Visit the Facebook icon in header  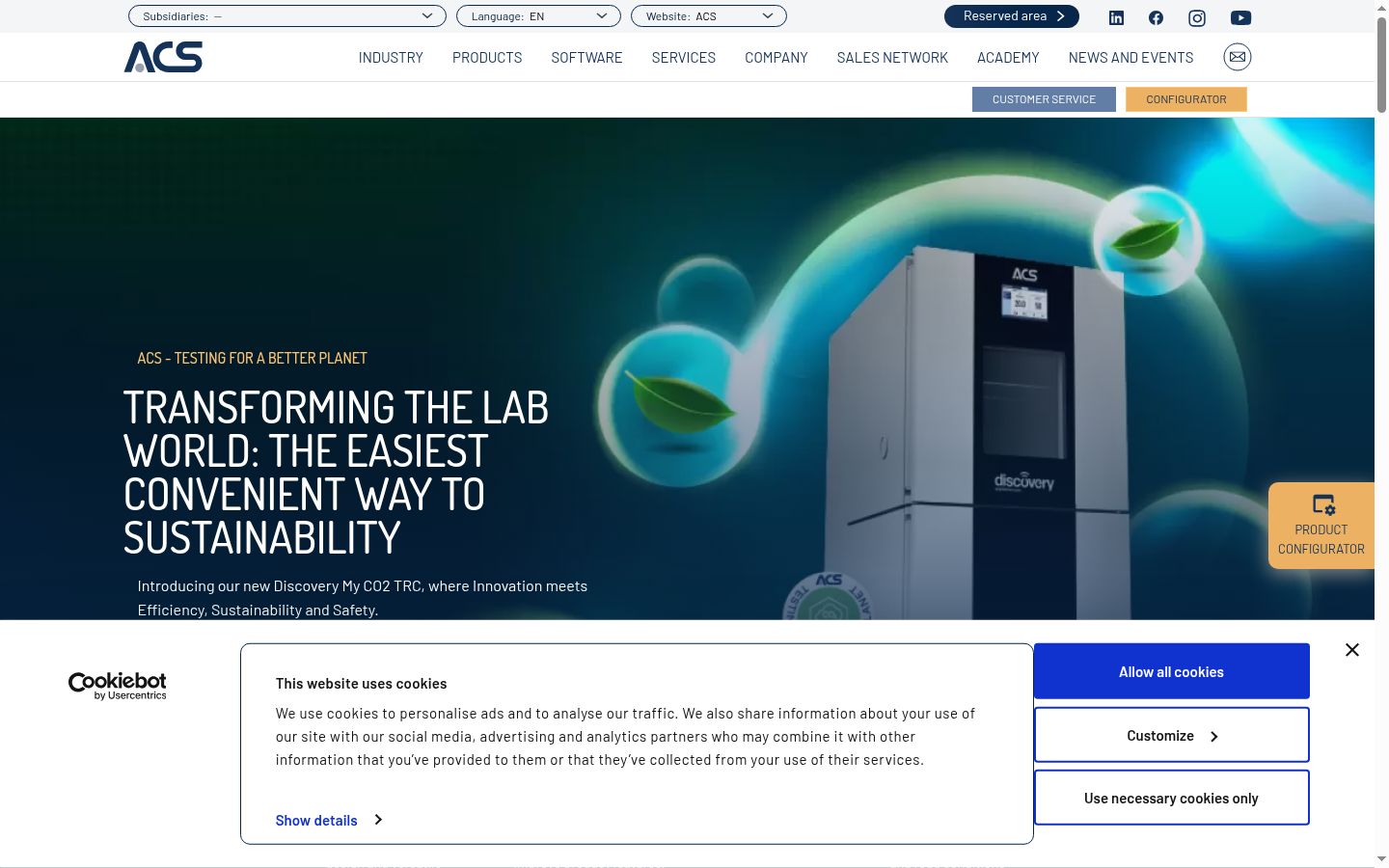pos(1156,17)
